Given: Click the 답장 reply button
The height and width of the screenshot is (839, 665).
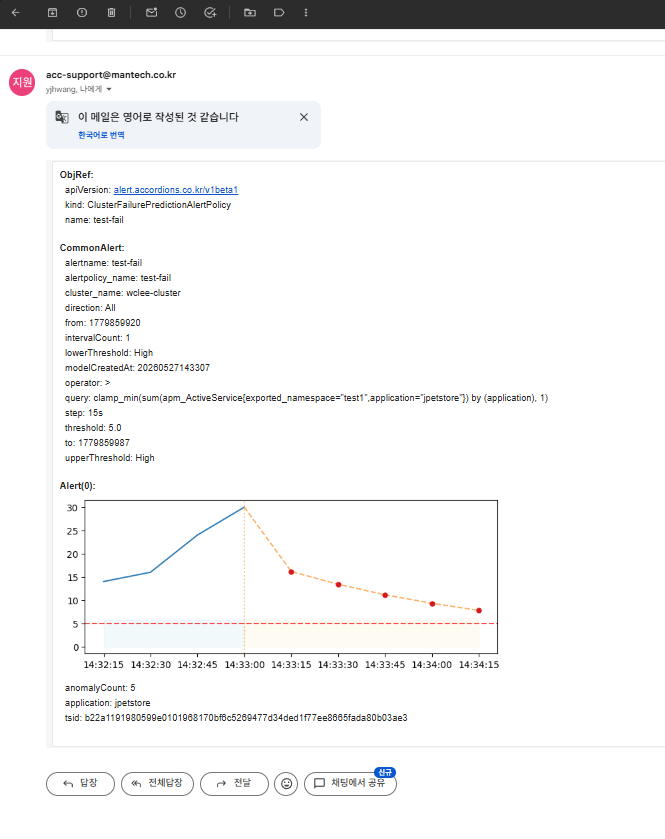Looking at the screenshot, I should 80,783.
